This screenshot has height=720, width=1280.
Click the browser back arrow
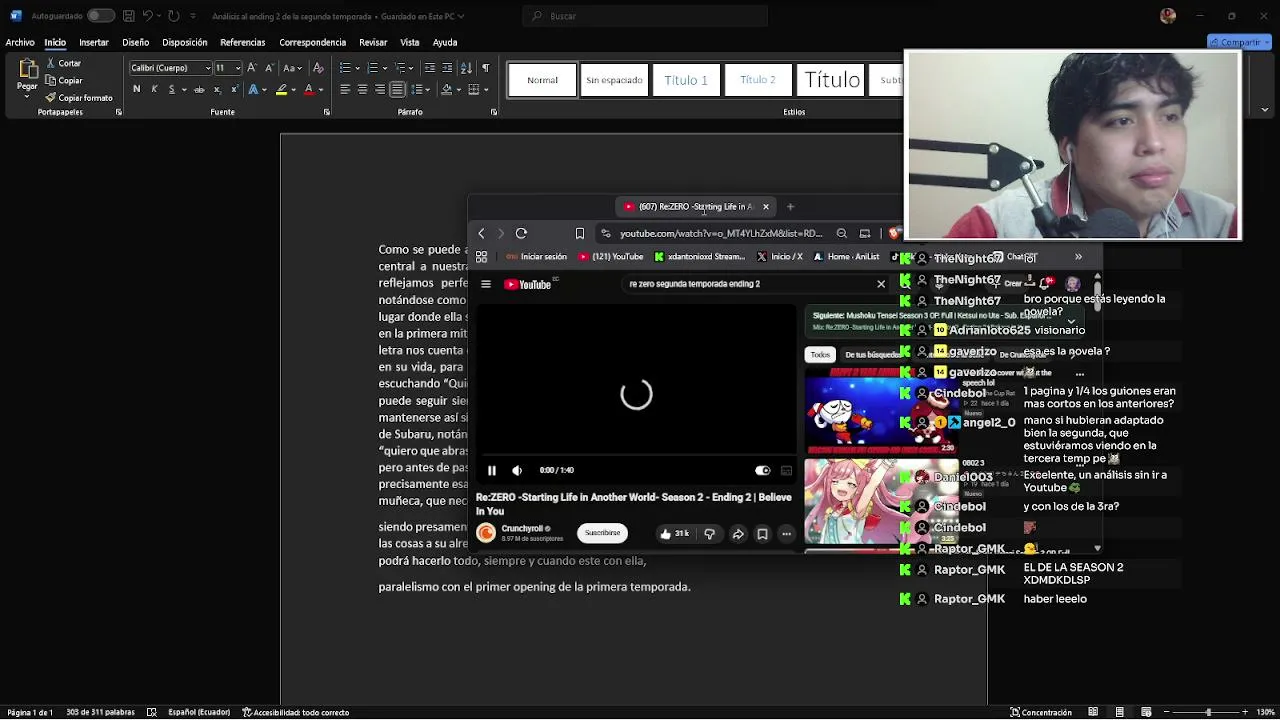(x=481, y=233)
